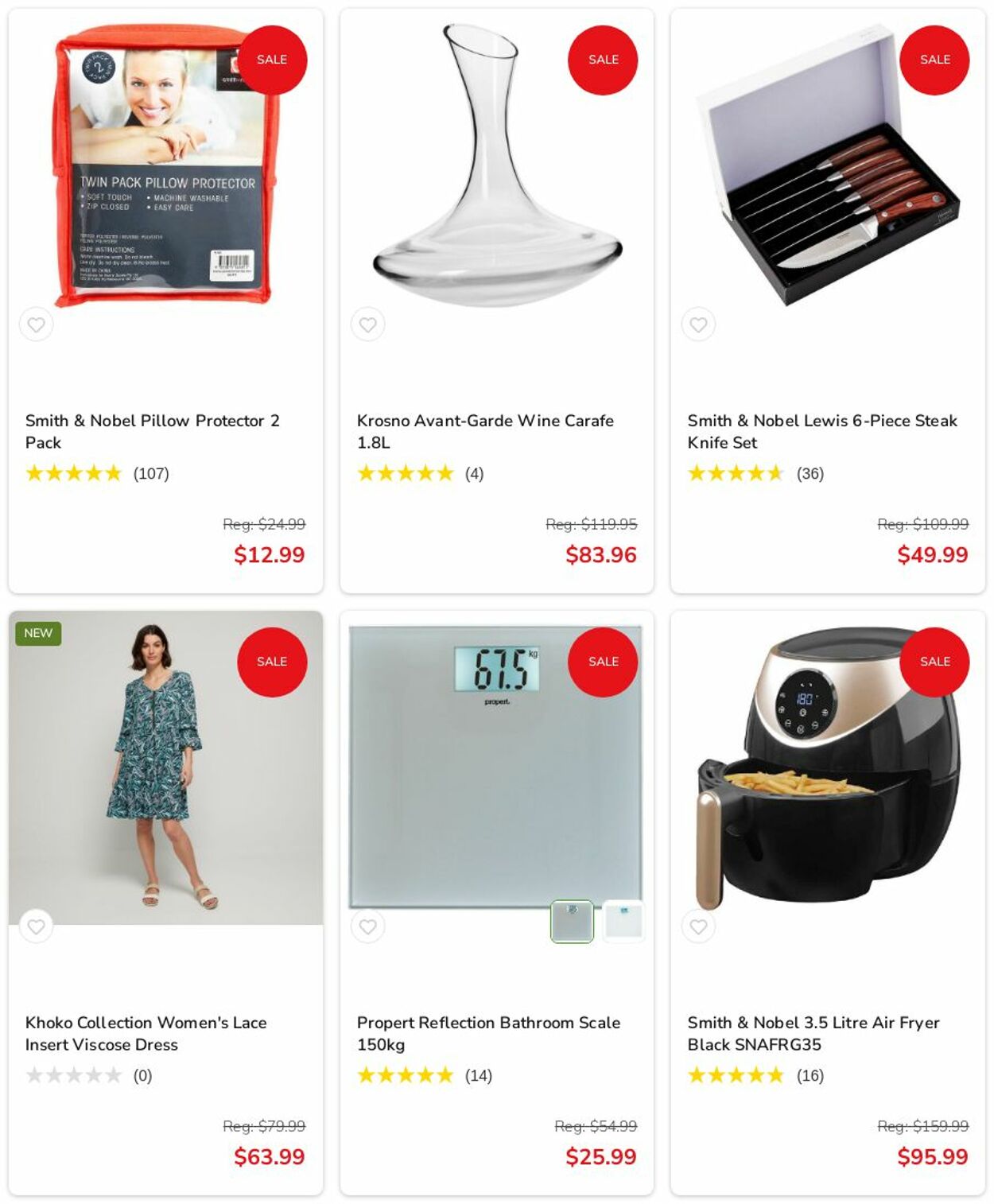This screenshot has width=994, height=1204.
Task: Click the NEW badge on the dress
Action: pyautogui.click(x=38, y=633)
